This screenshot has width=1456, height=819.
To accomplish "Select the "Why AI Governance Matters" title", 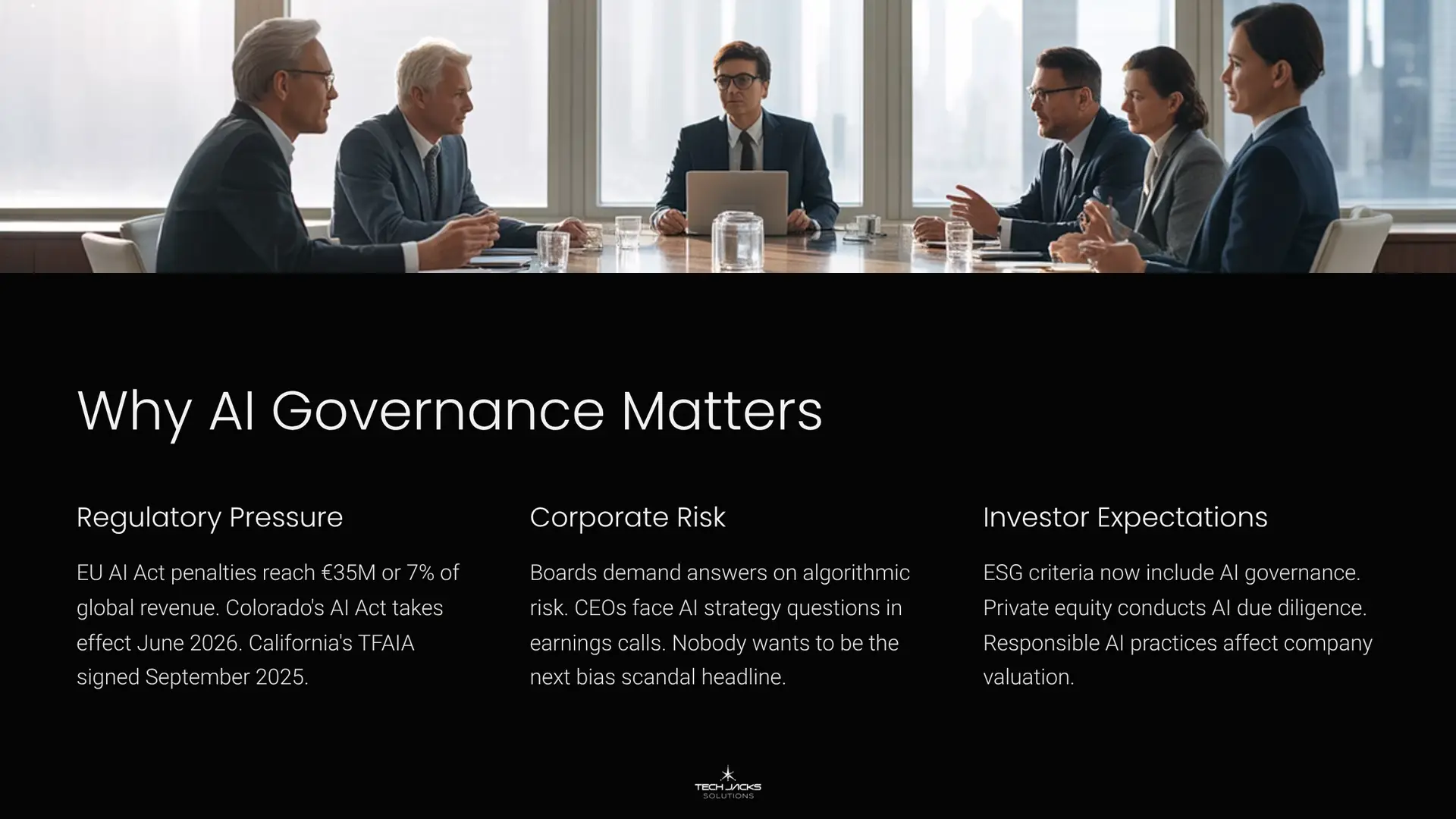I will (x=449, y=411).
